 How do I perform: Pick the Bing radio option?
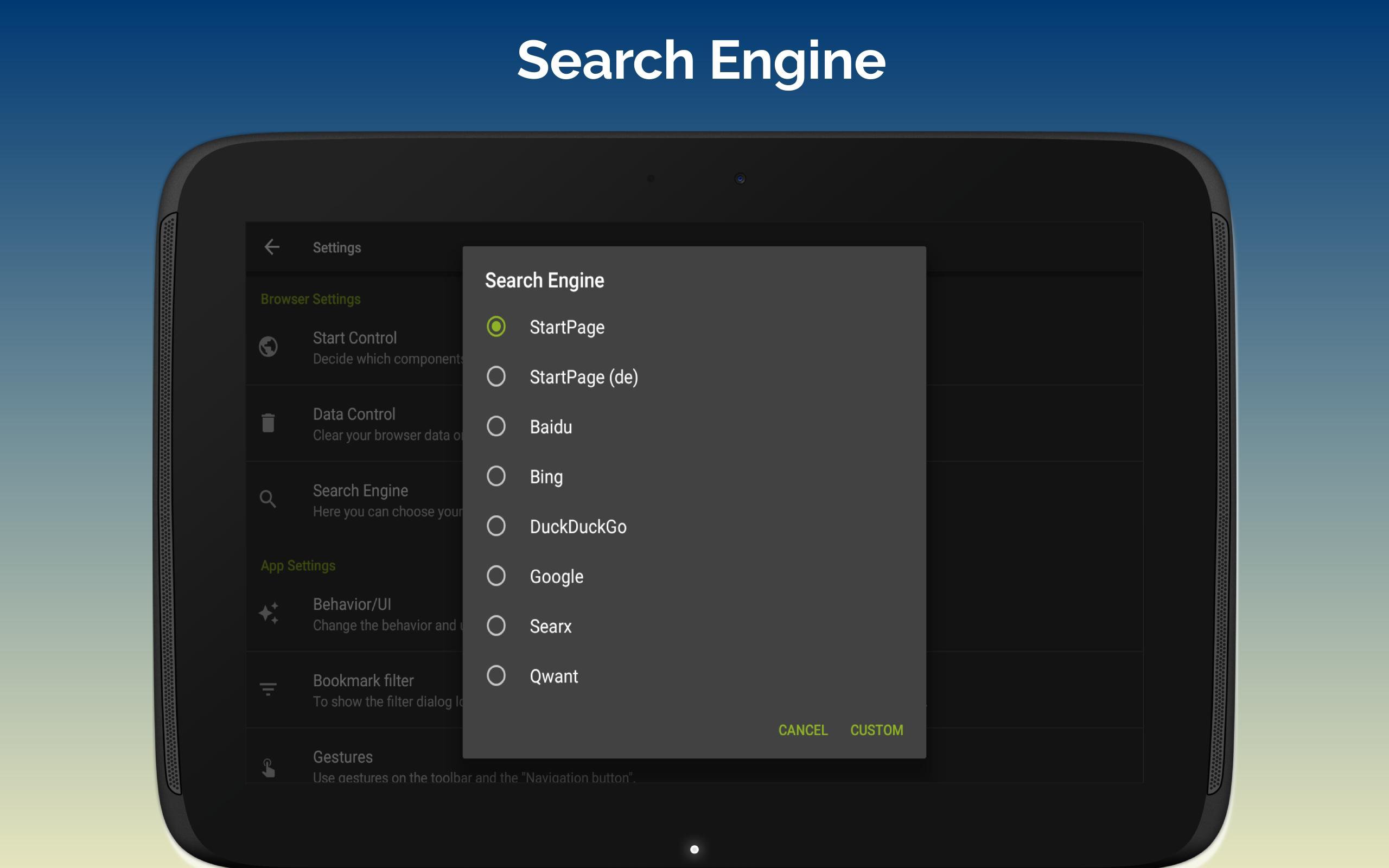pos(496,476)
